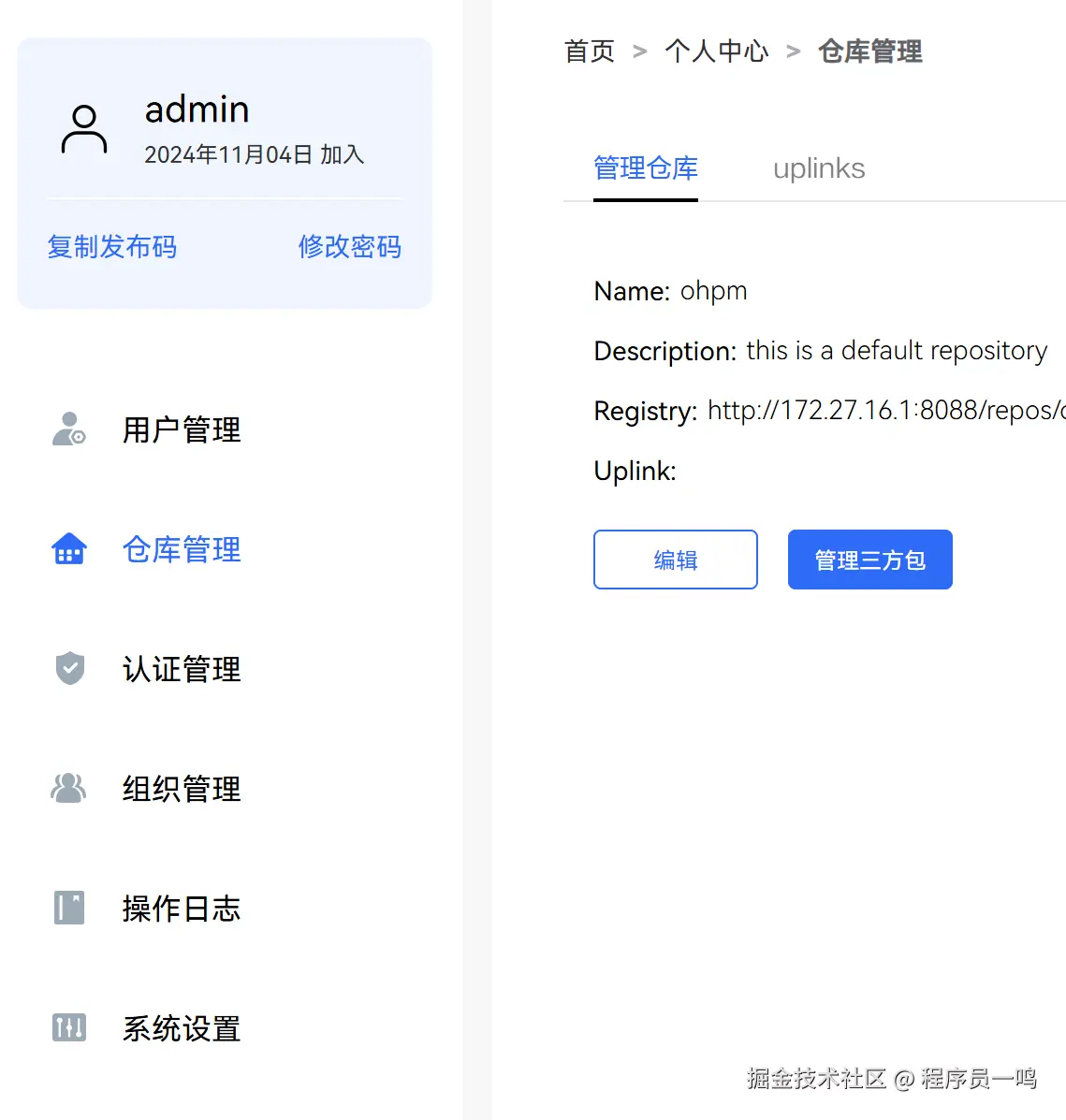This screenshot has height=1120, width=1066.
Task: Click the Description: label
Action: [664, 352]
